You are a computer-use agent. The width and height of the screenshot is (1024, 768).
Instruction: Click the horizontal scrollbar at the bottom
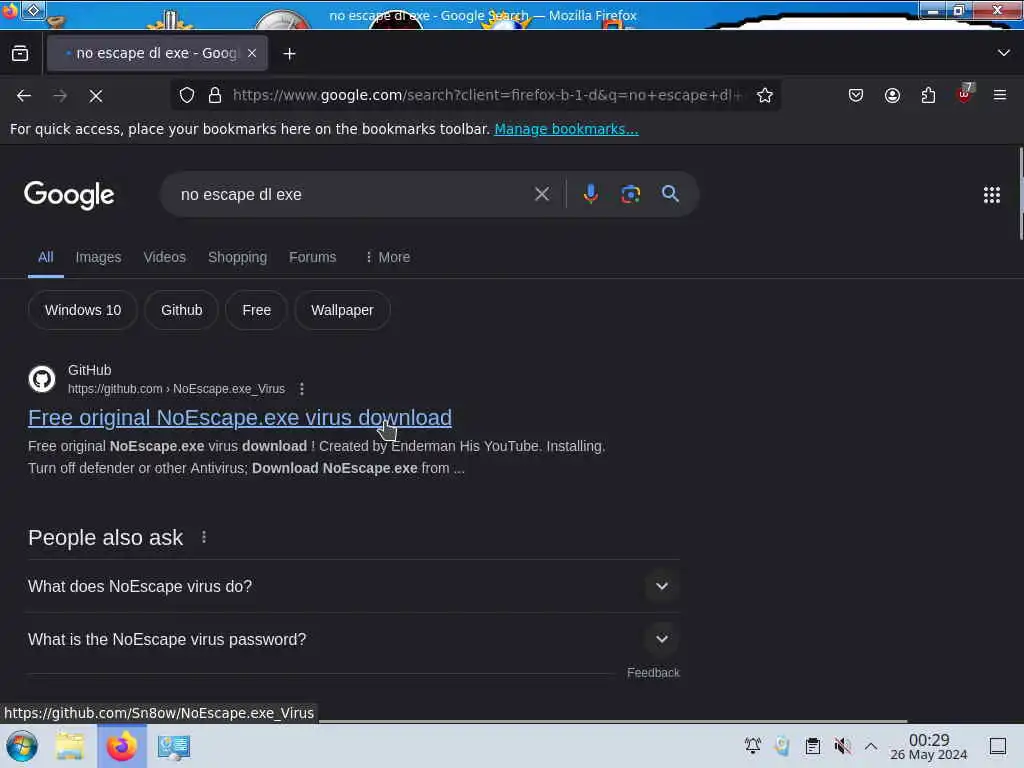[613, 721]
